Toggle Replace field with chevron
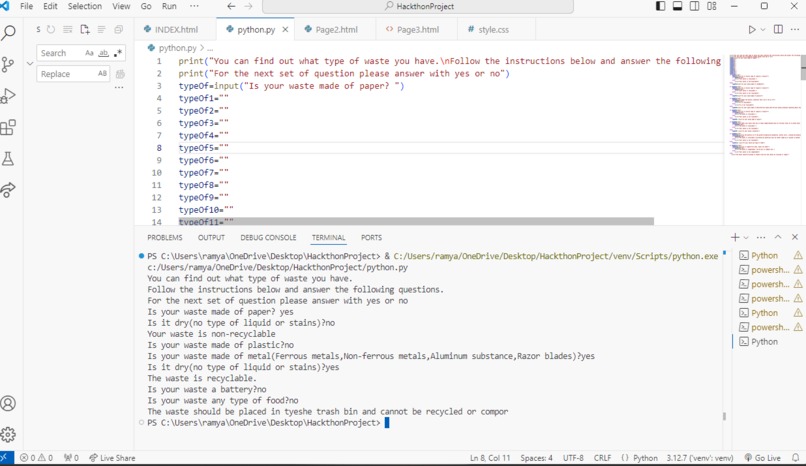 click(29, 64)
